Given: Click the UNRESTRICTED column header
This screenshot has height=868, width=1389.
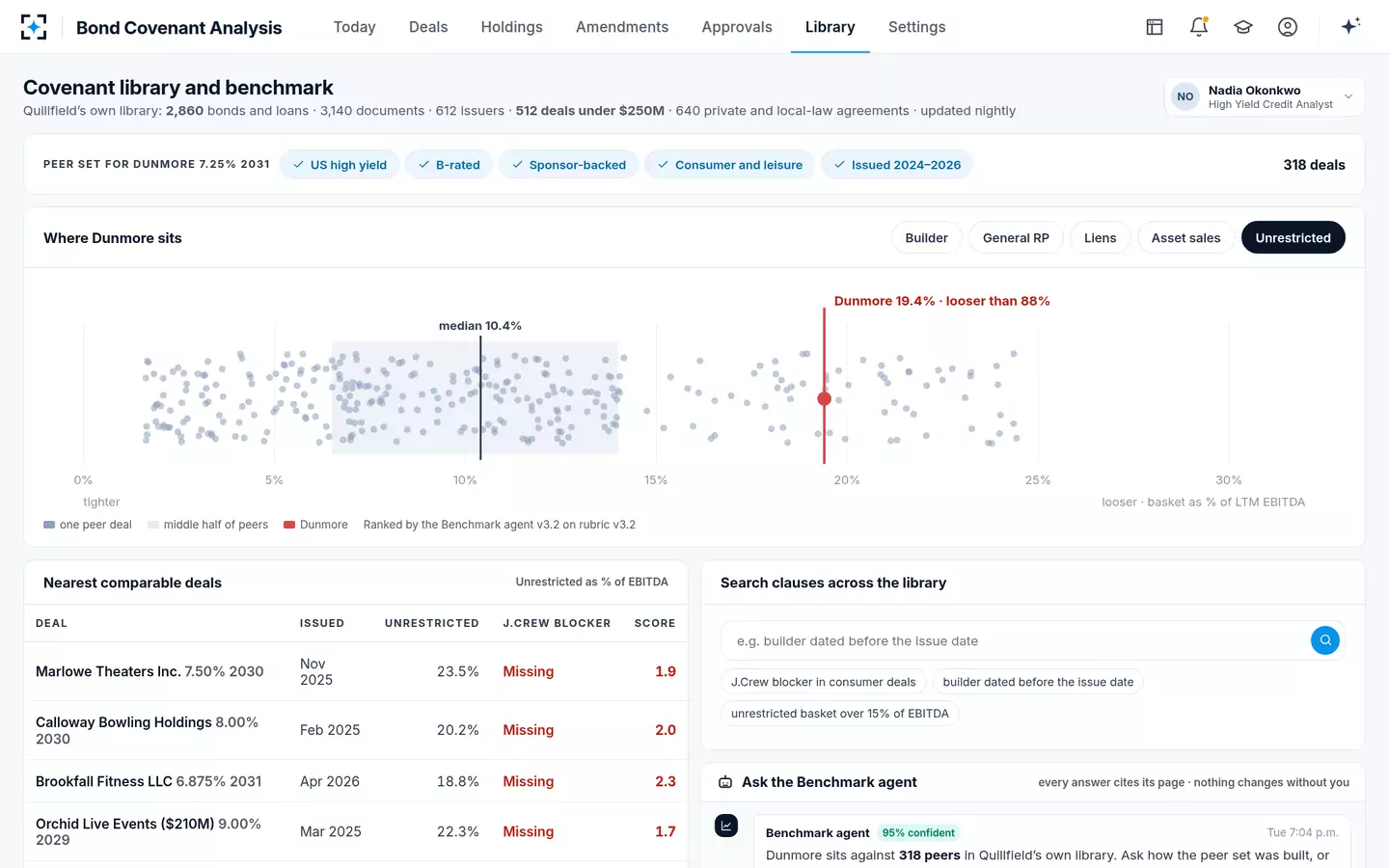Looking at the screenshot, I should tap(432, 623).
